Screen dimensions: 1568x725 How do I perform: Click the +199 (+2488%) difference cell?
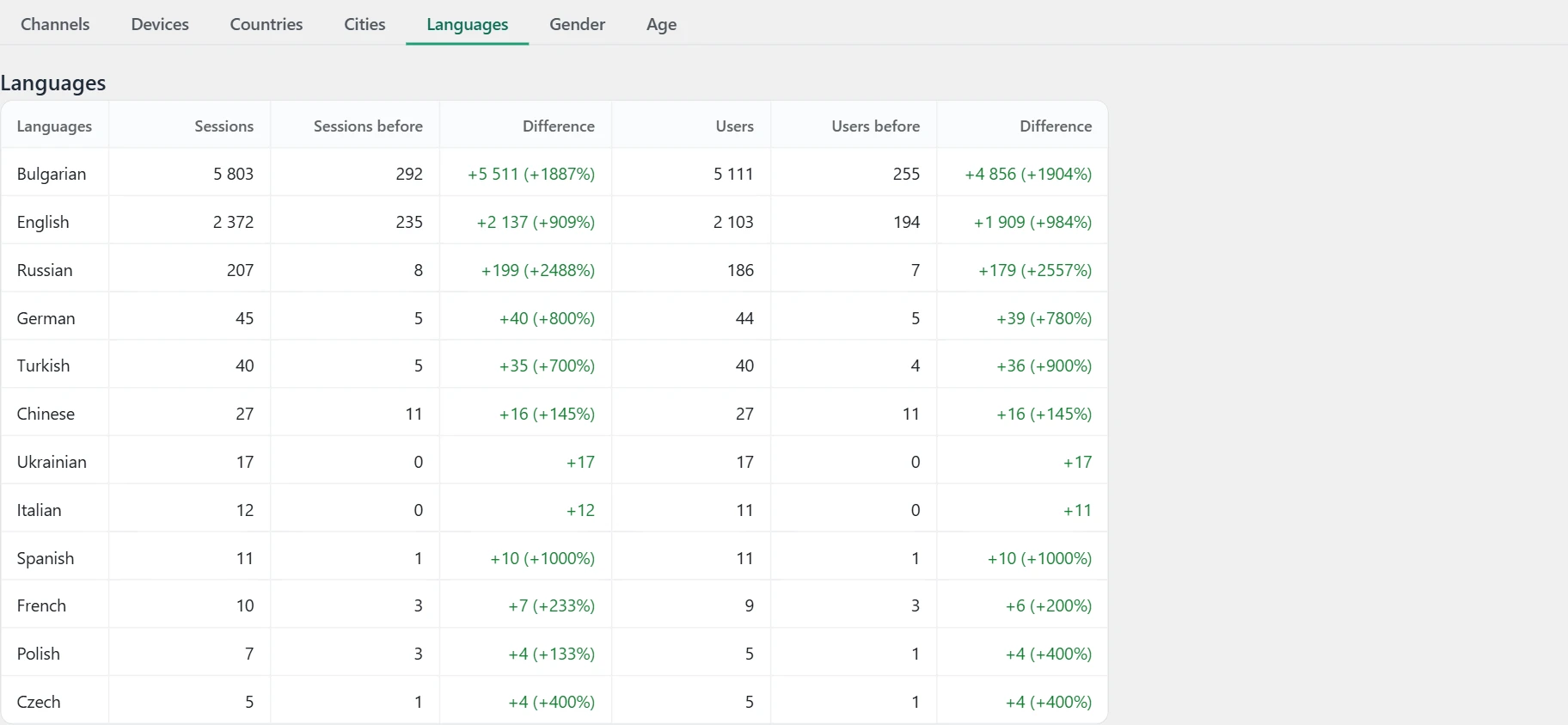point(538,270)
